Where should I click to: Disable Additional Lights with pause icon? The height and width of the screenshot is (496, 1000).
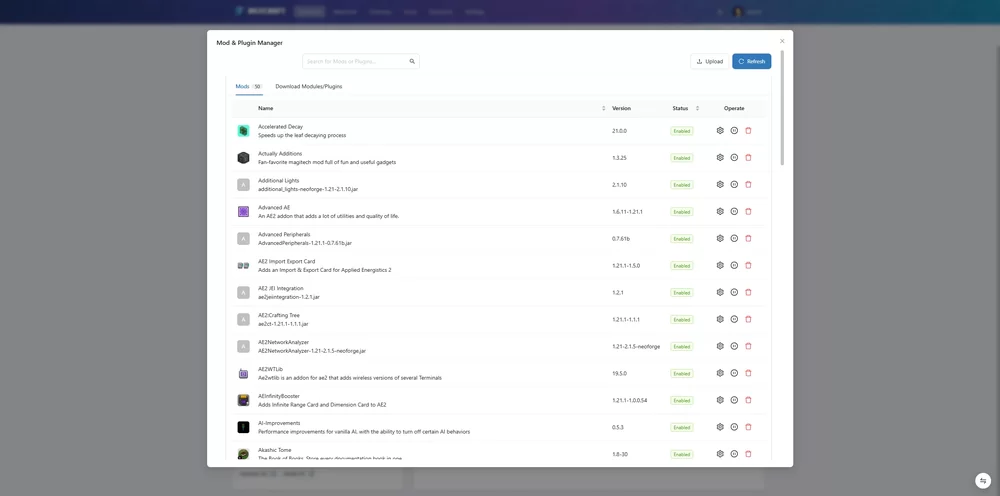pyautogui.click(x=734, y=184)
